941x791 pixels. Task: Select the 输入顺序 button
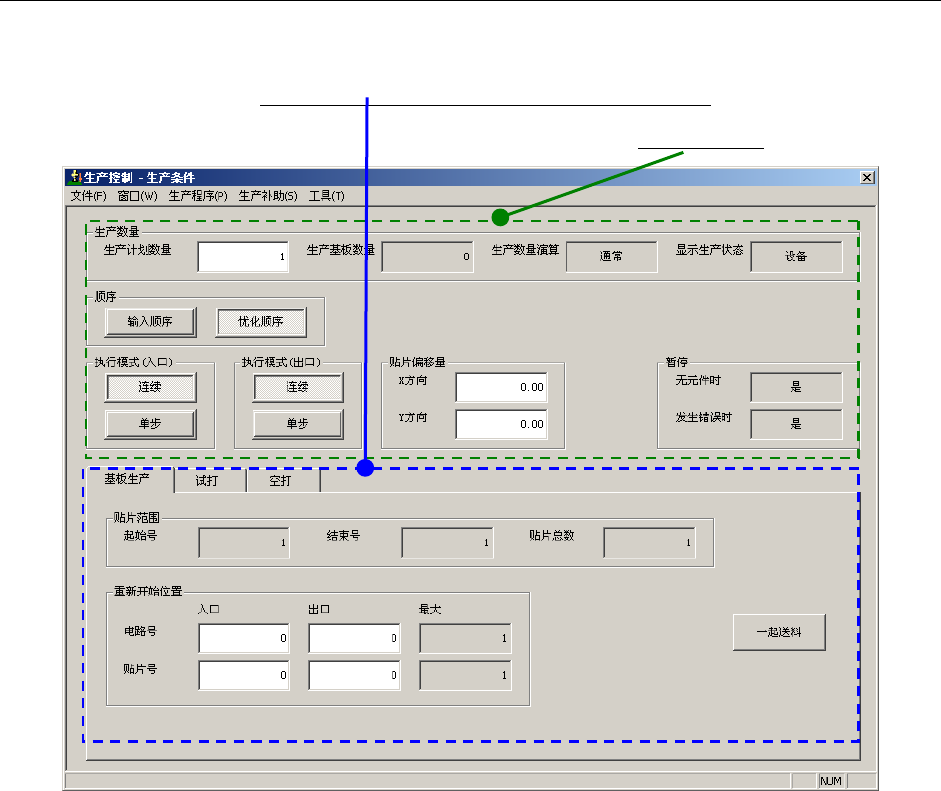[x=150, y=322]
